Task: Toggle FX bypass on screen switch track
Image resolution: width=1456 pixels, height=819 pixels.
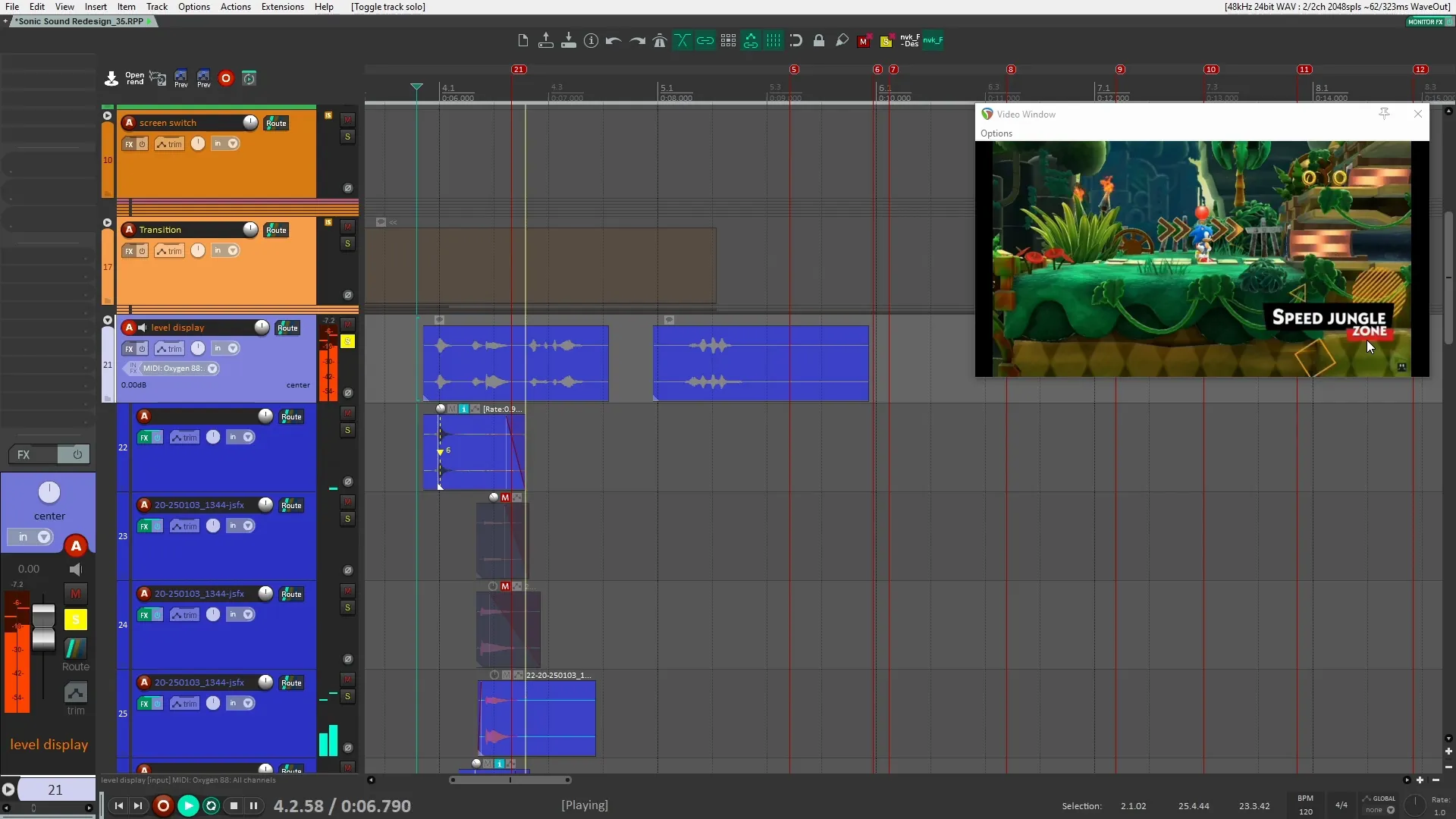Action: pyautogui.click(x=142, y=144)
